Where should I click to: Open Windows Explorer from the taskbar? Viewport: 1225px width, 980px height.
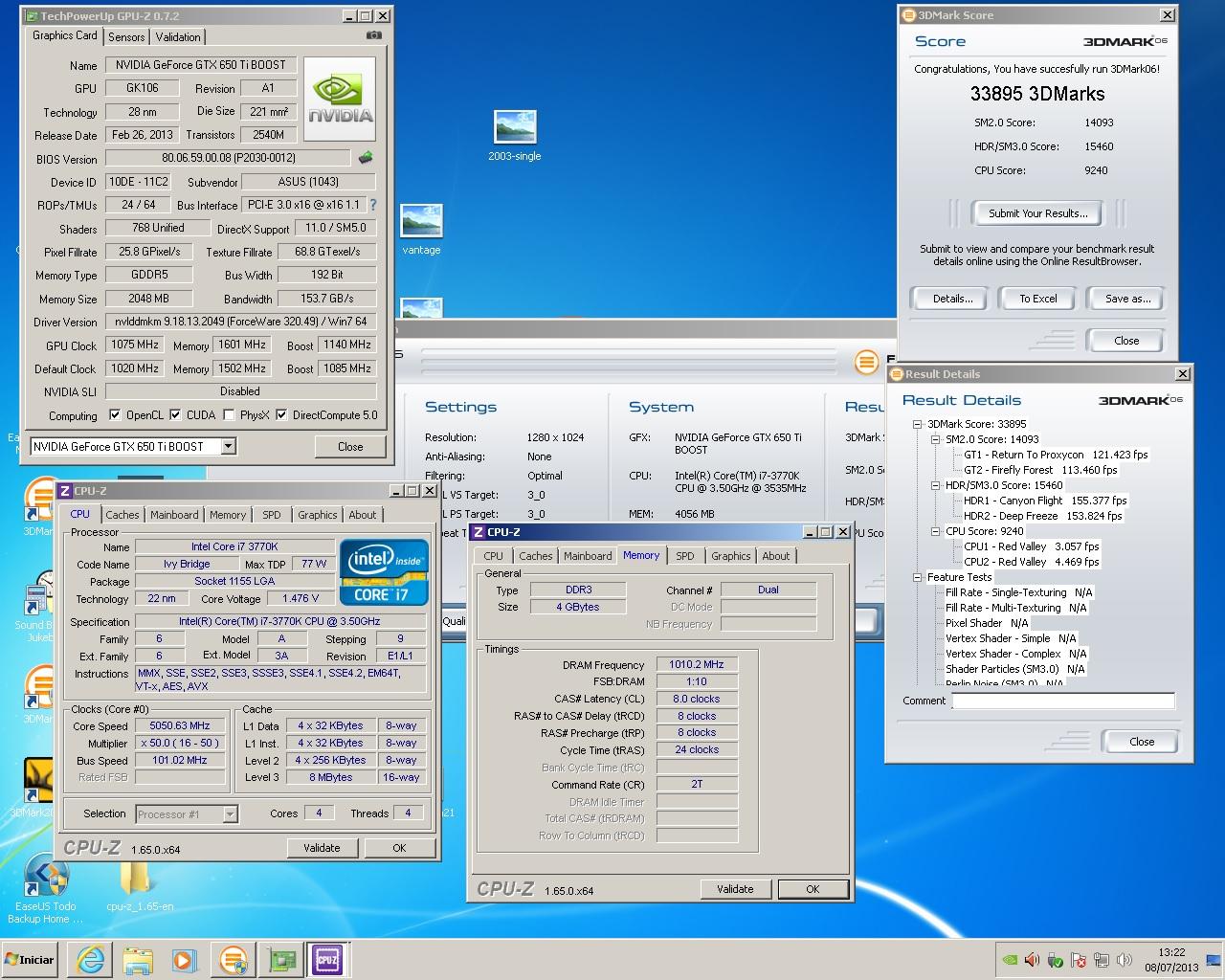coord(138,960)
